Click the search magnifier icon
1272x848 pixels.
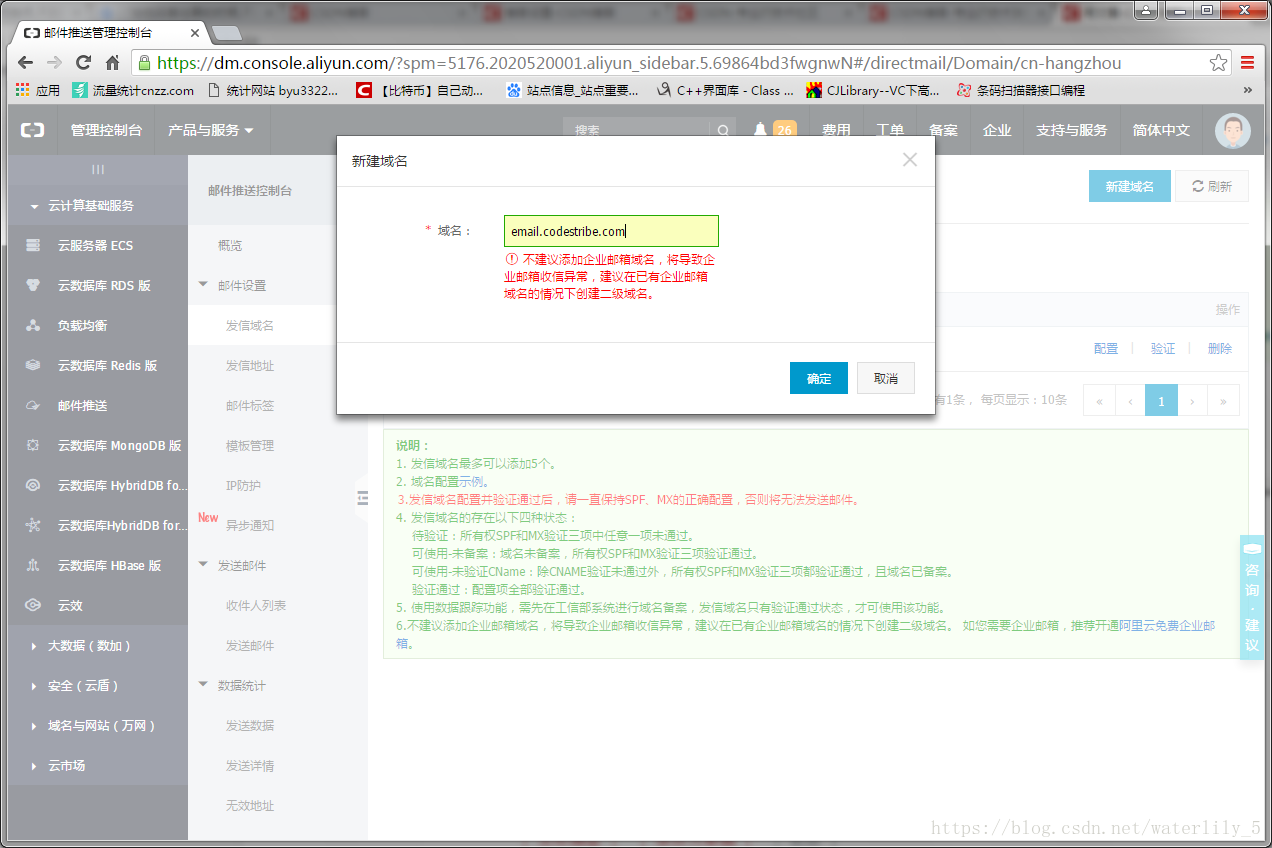(x=723, y=129)
